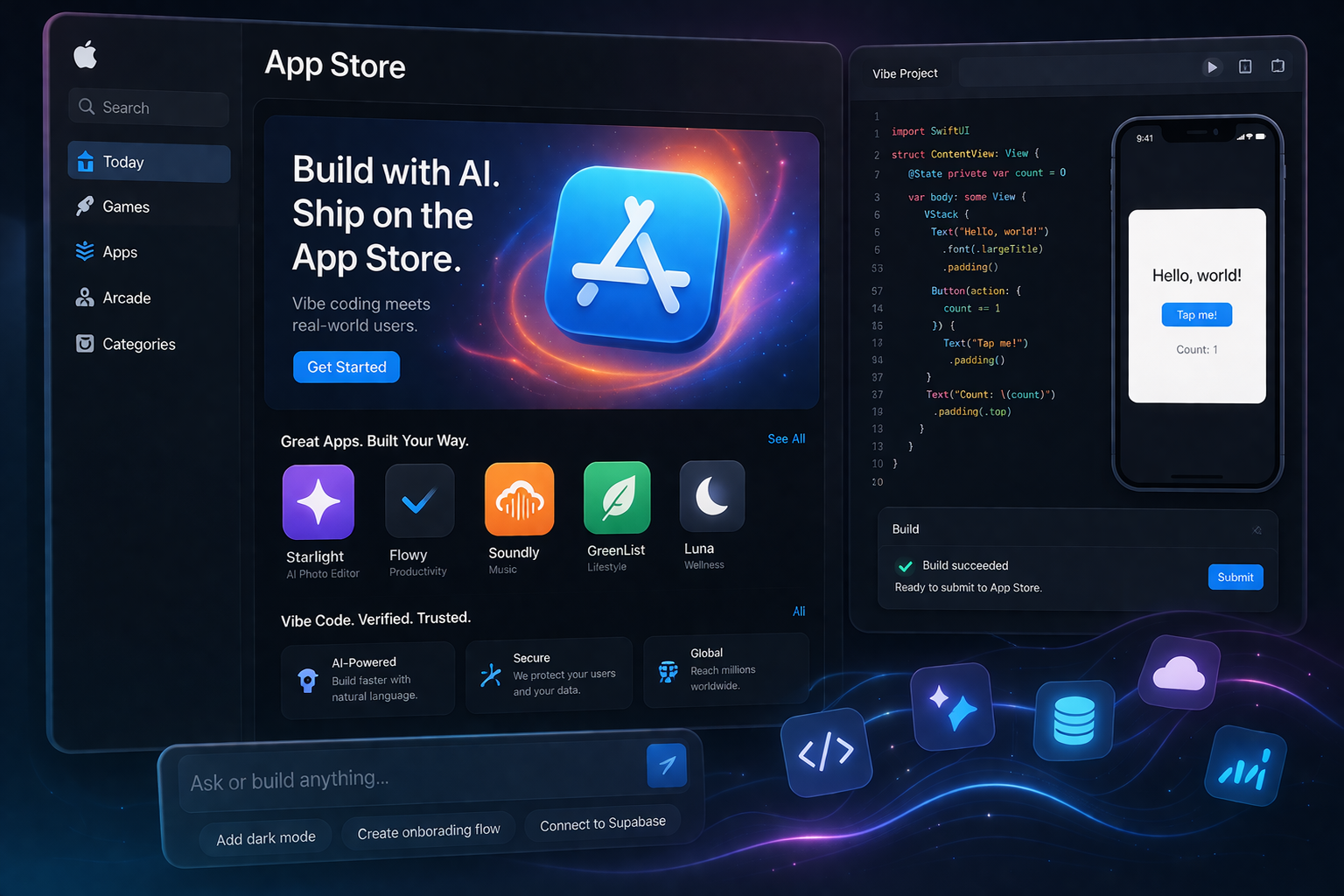Screen dimensions: 1344x896
Task: Click the 'Build succeeded' status text
Action: click(x=965, y=565)
